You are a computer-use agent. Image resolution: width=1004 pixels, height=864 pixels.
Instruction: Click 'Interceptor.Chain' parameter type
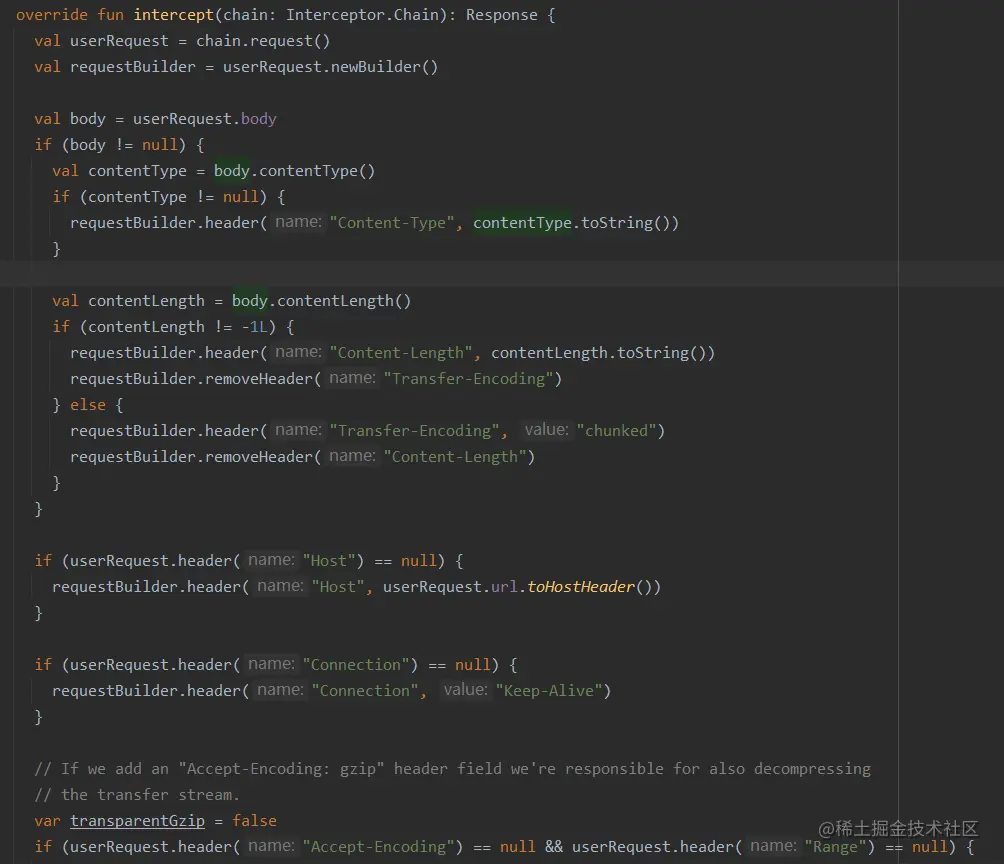[366, 15]
